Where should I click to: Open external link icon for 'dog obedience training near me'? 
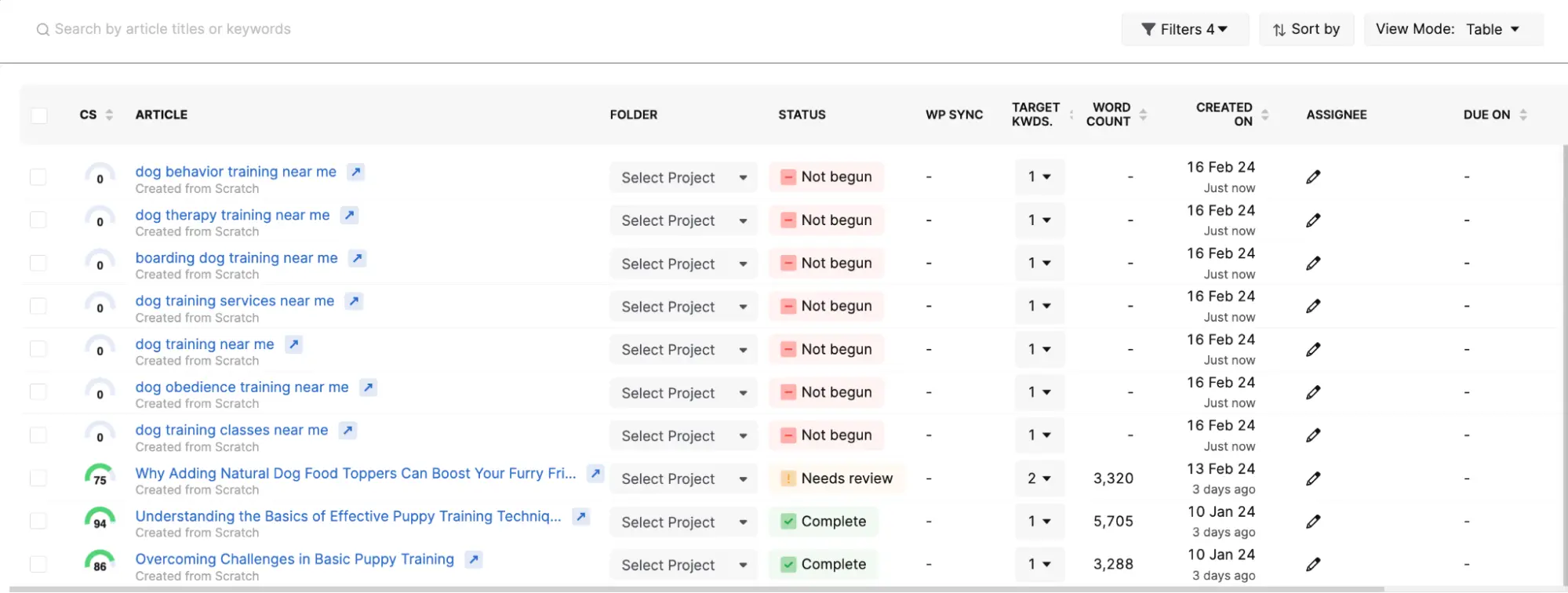pyautogui.click(x=369, y=387)
